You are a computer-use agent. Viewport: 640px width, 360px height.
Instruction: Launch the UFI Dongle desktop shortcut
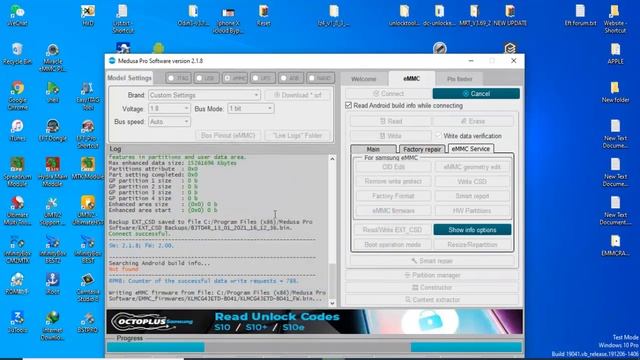click(x=52, y=131)
